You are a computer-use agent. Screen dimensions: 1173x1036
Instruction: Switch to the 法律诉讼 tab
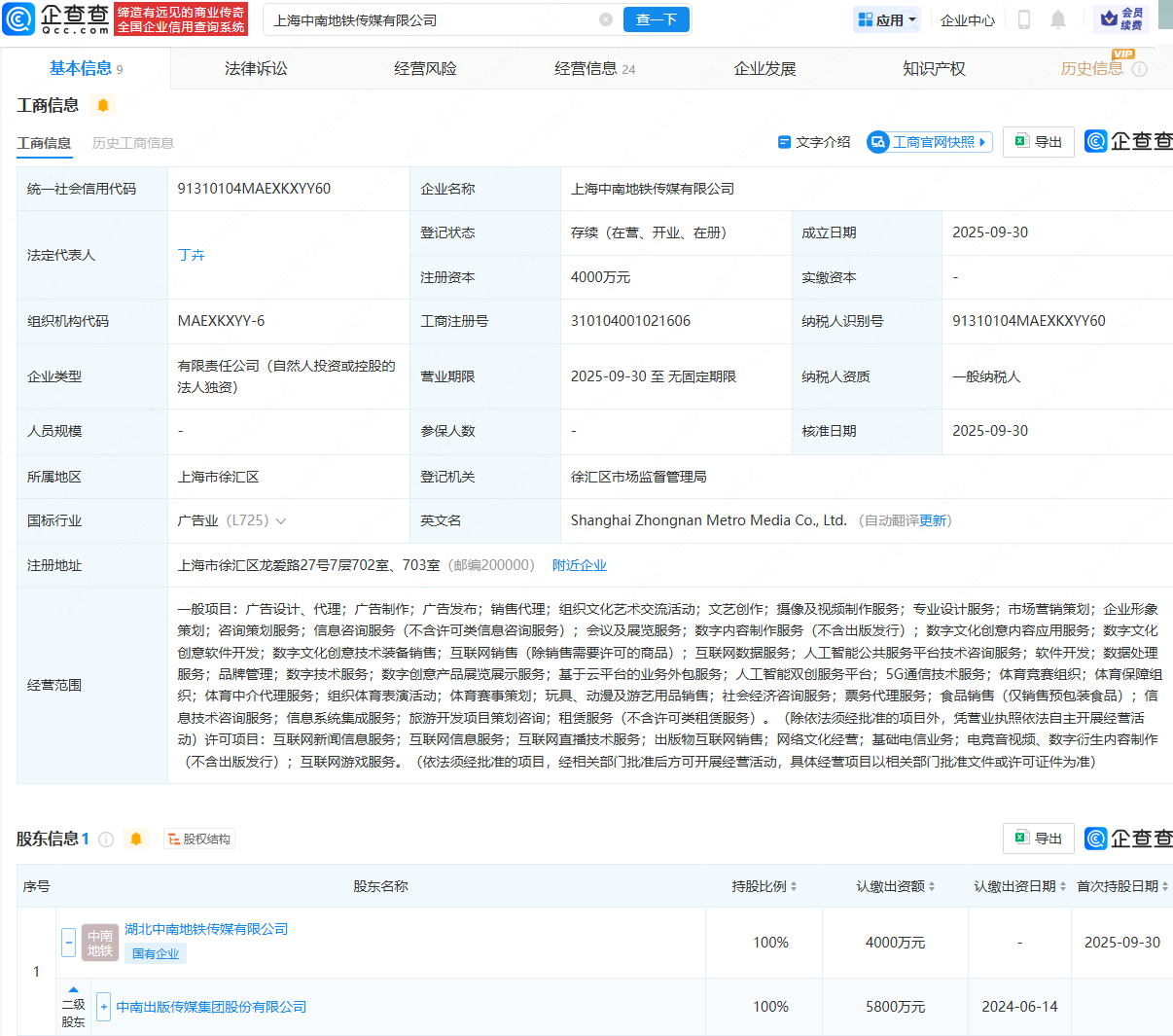[x=256, y=68]
